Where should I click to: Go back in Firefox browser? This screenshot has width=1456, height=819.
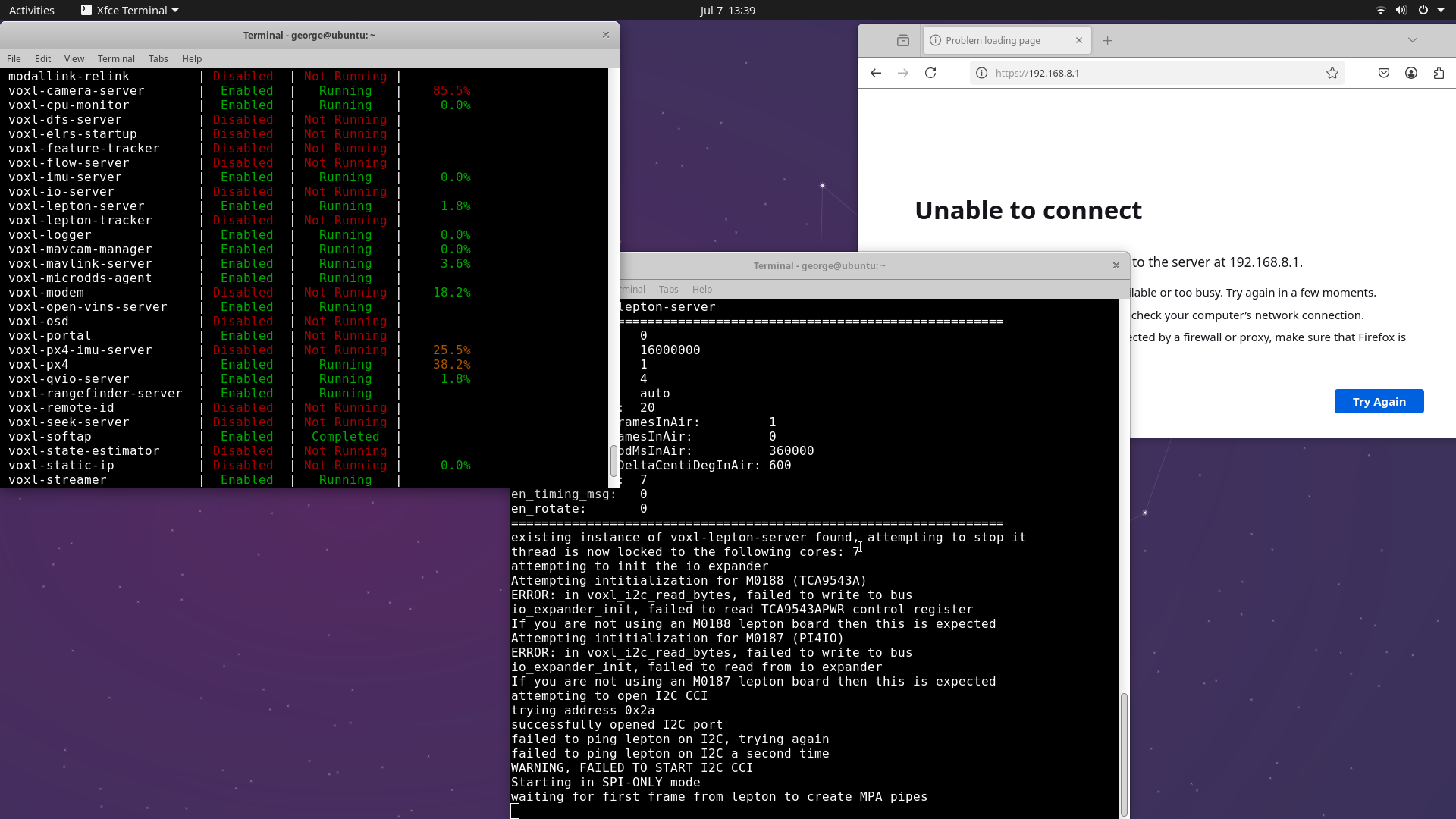[876, 73]
